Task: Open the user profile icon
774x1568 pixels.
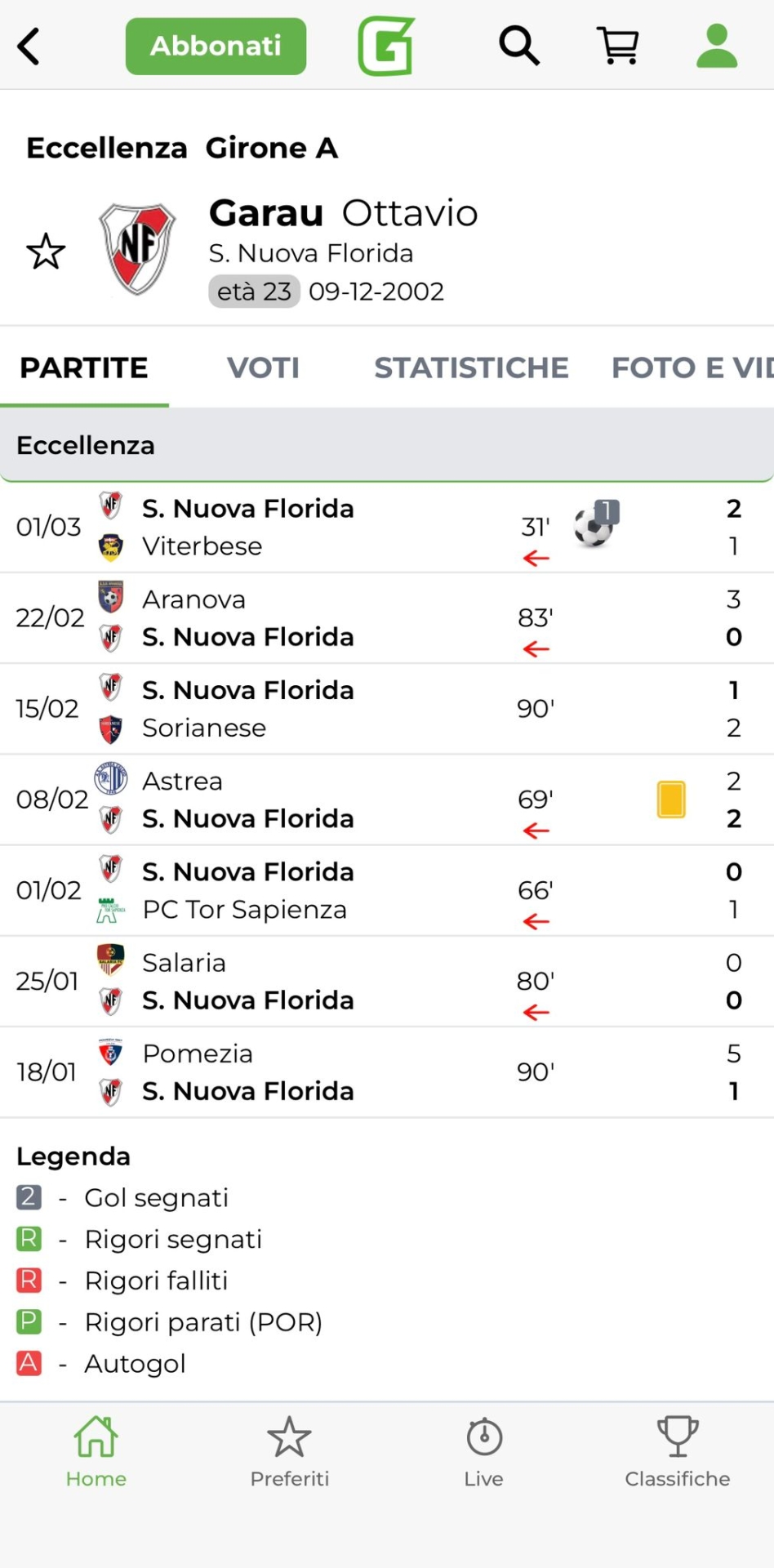Action: 717,46
